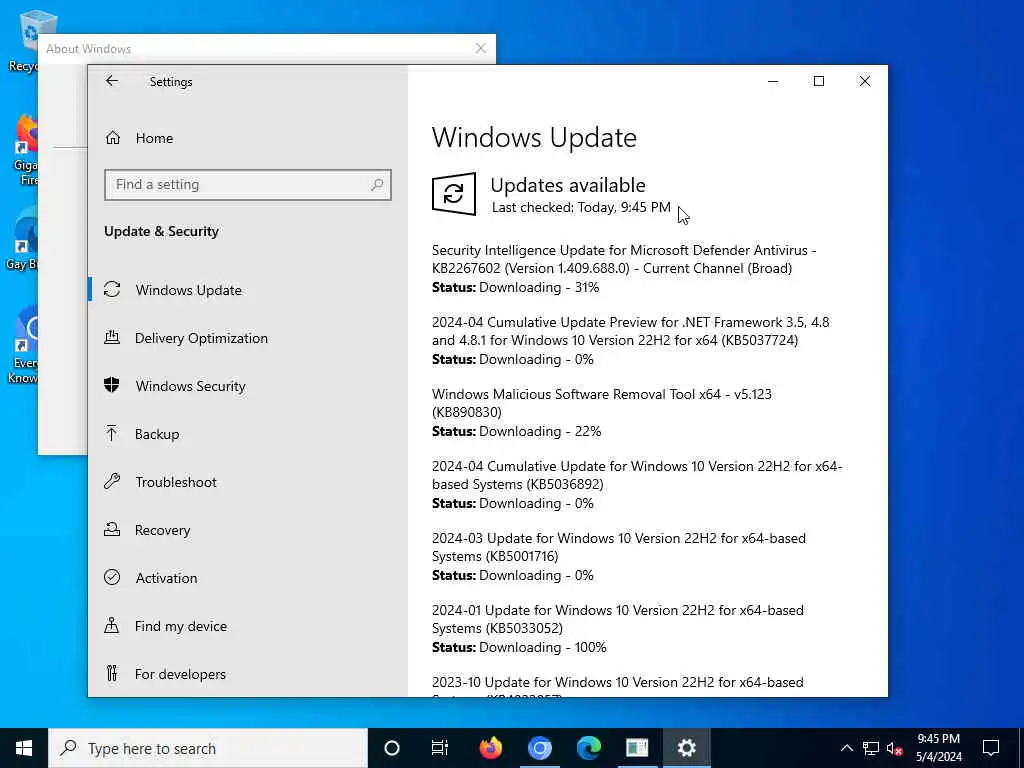Launch Microsoft Edge from the taskbar
Image resolution: width=1024 pixels, height=768 pixels.
[588, 748]
